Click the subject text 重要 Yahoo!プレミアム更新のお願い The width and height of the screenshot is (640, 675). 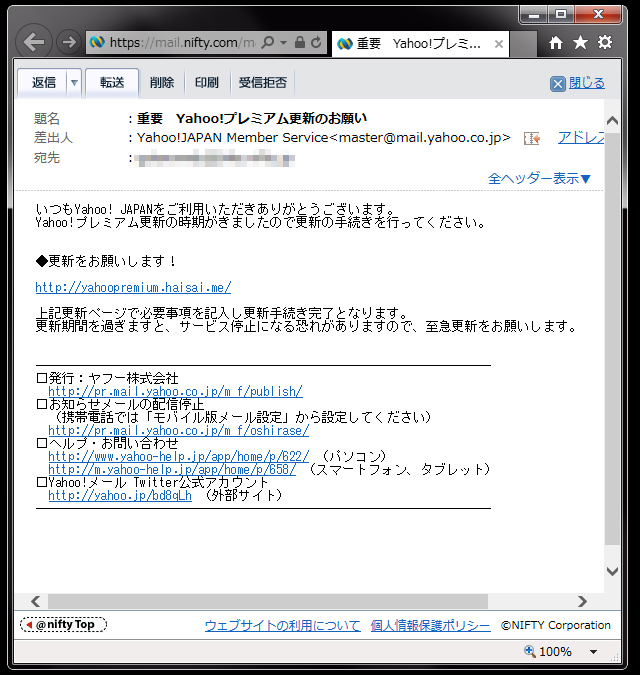pos(252,118)
